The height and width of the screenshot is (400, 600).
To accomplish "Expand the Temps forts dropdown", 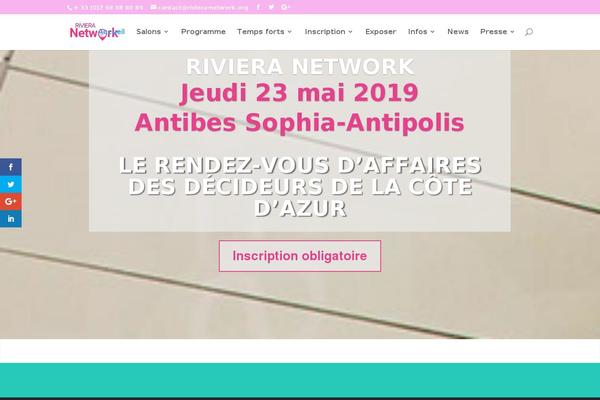I will pos(264,32).
